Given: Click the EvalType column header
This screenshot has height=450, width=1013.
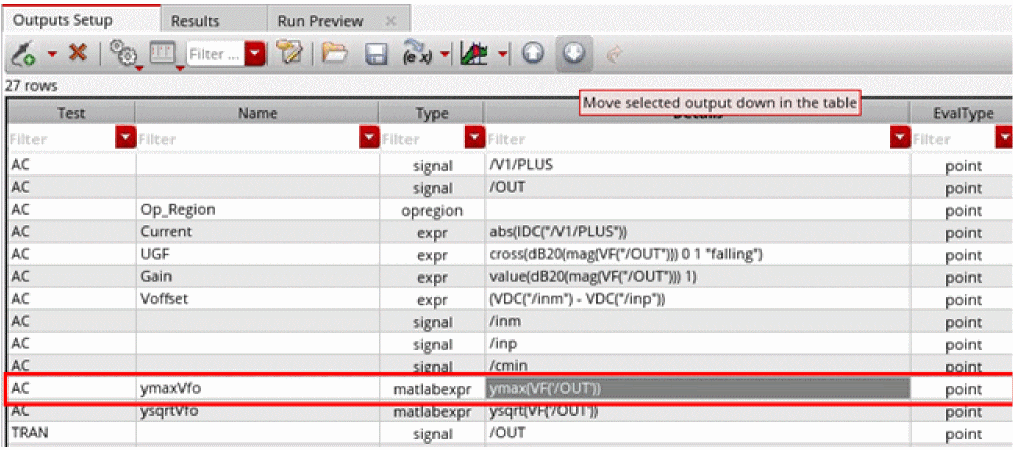Looking at the screenshot, I should click(x=963, y=114).
